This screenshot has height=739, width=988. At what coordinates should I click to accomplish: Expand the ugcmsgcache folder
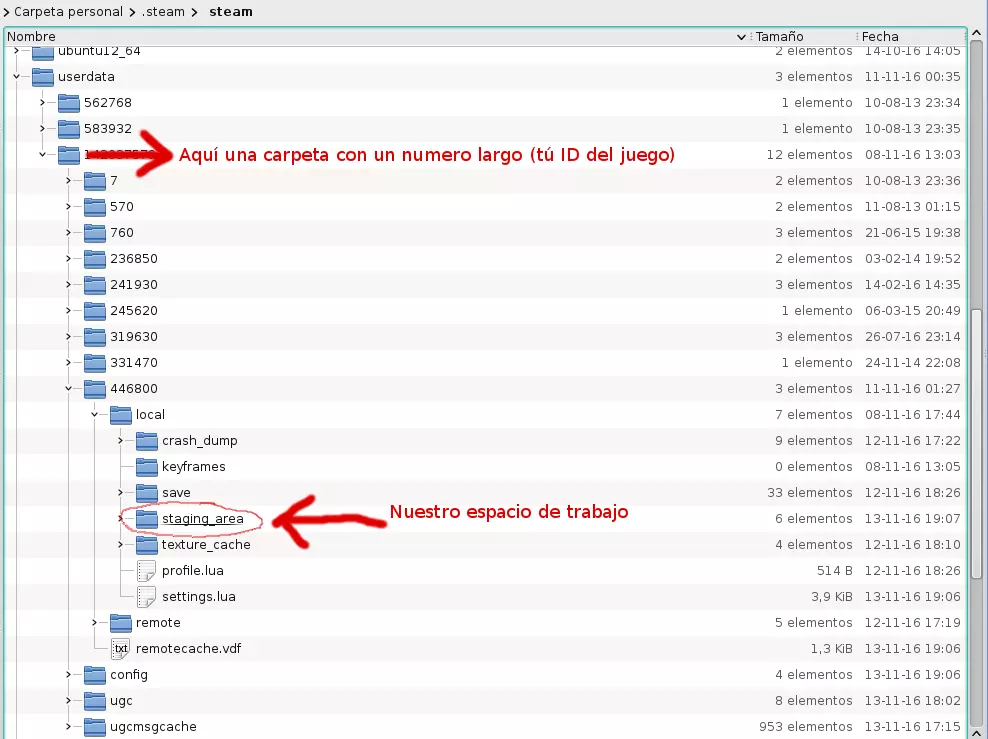click(69, 726)
